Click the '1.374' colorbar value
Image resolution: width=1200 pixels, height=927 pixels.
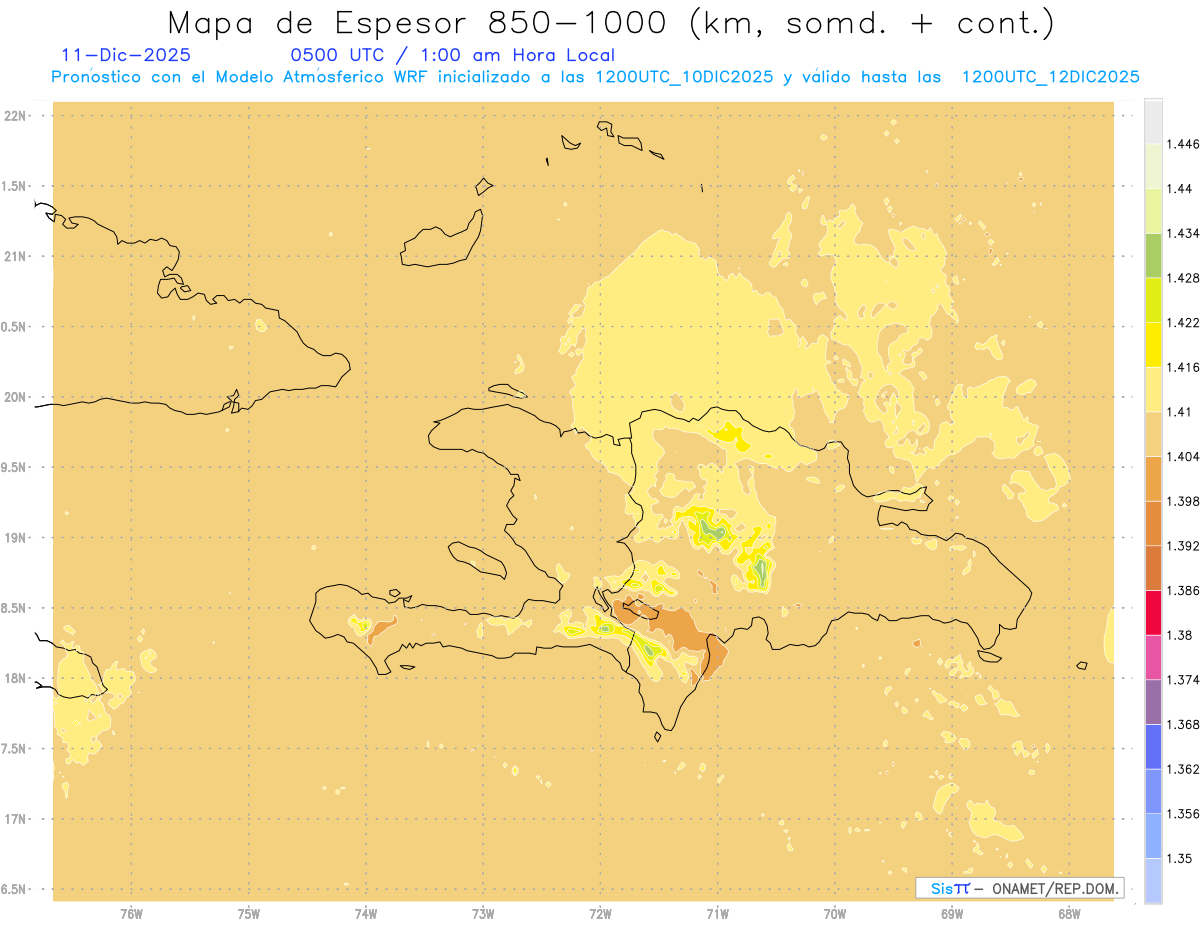(x=1184, y=680)
